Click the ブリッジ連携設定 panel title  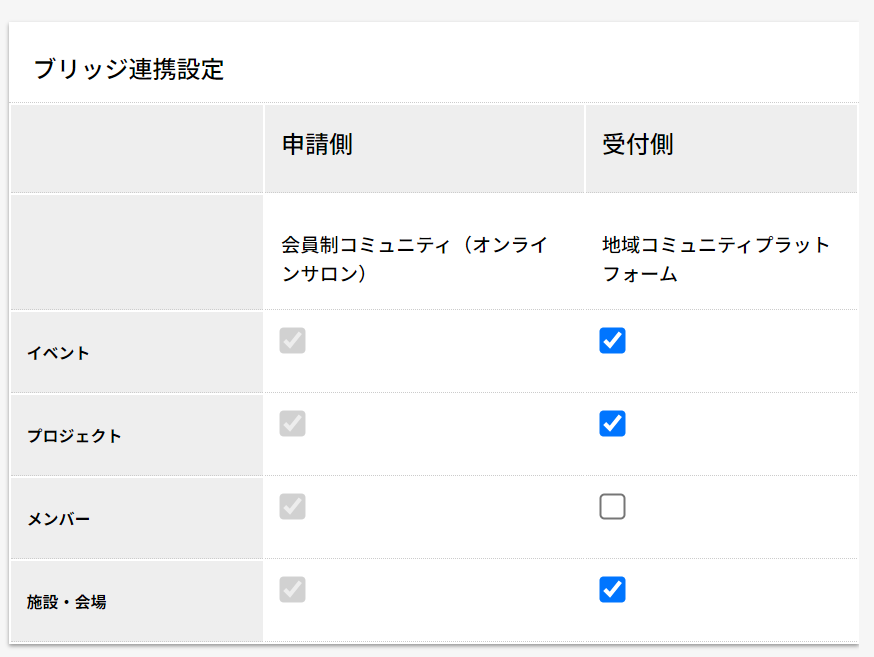tap(129, 69)
